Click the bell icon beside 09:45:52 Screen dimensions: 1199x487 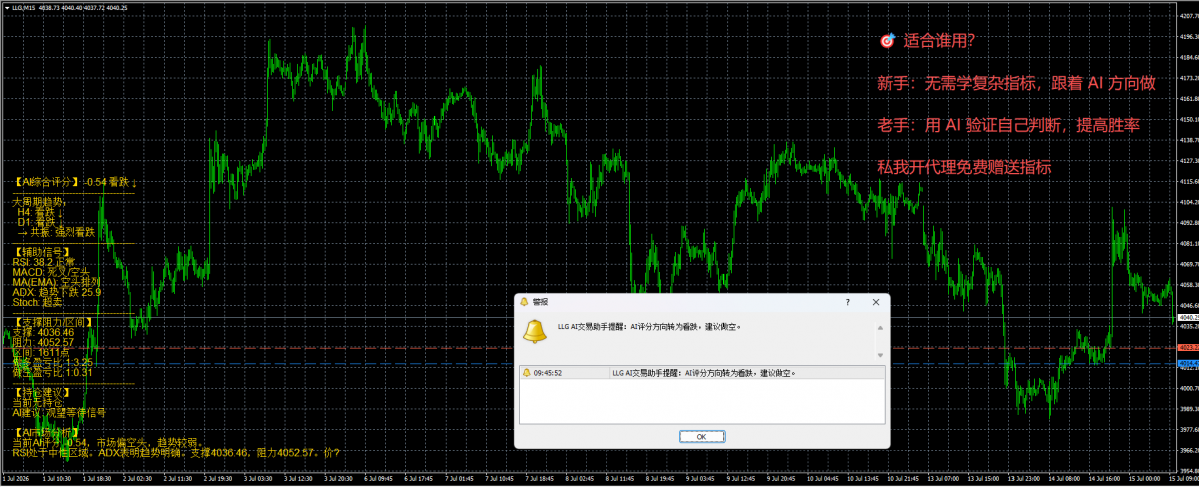526,373
